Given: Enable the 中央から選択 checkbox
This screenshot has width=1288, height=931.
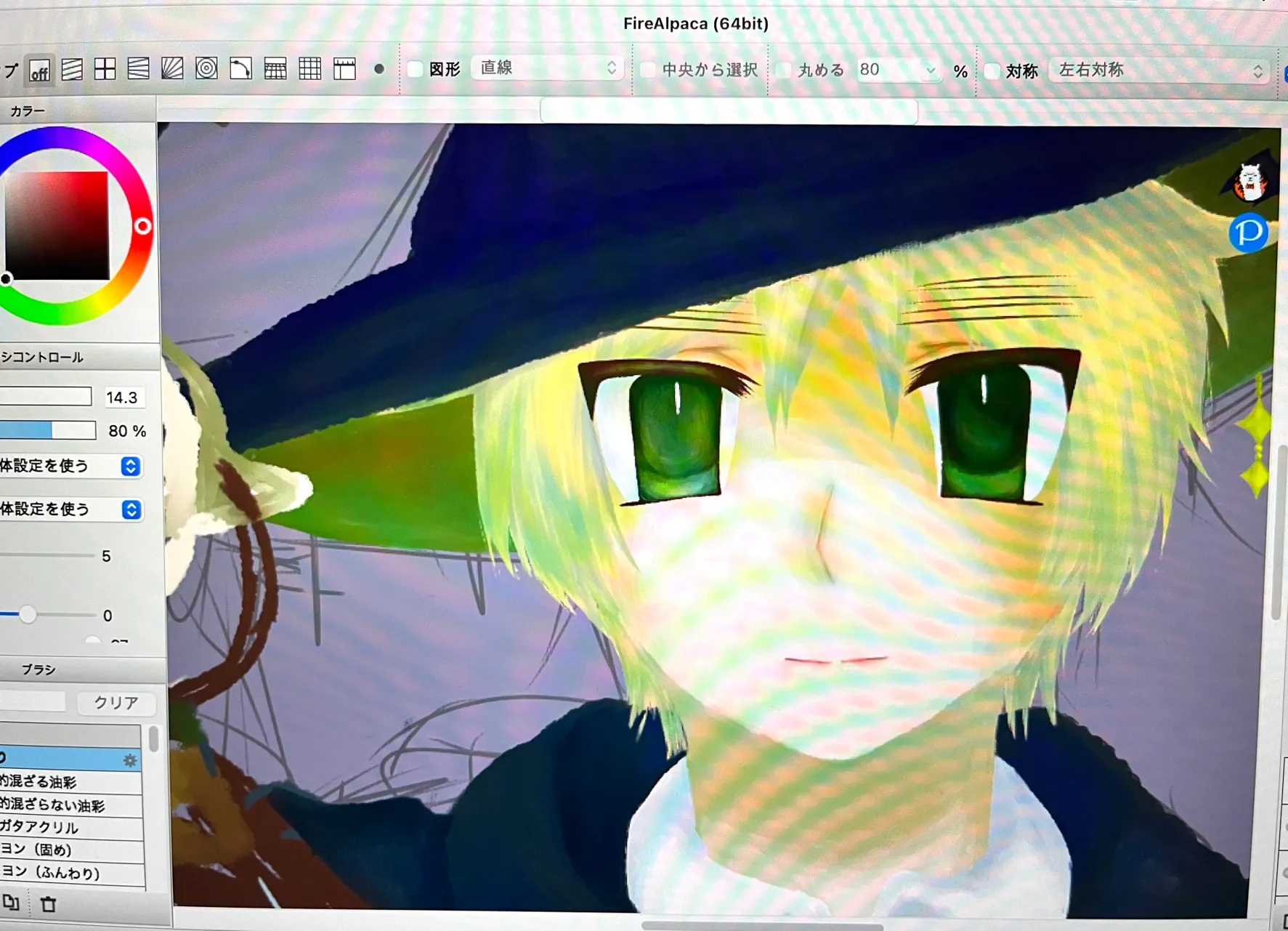Looking at the screenshot, I should [648, 69].
